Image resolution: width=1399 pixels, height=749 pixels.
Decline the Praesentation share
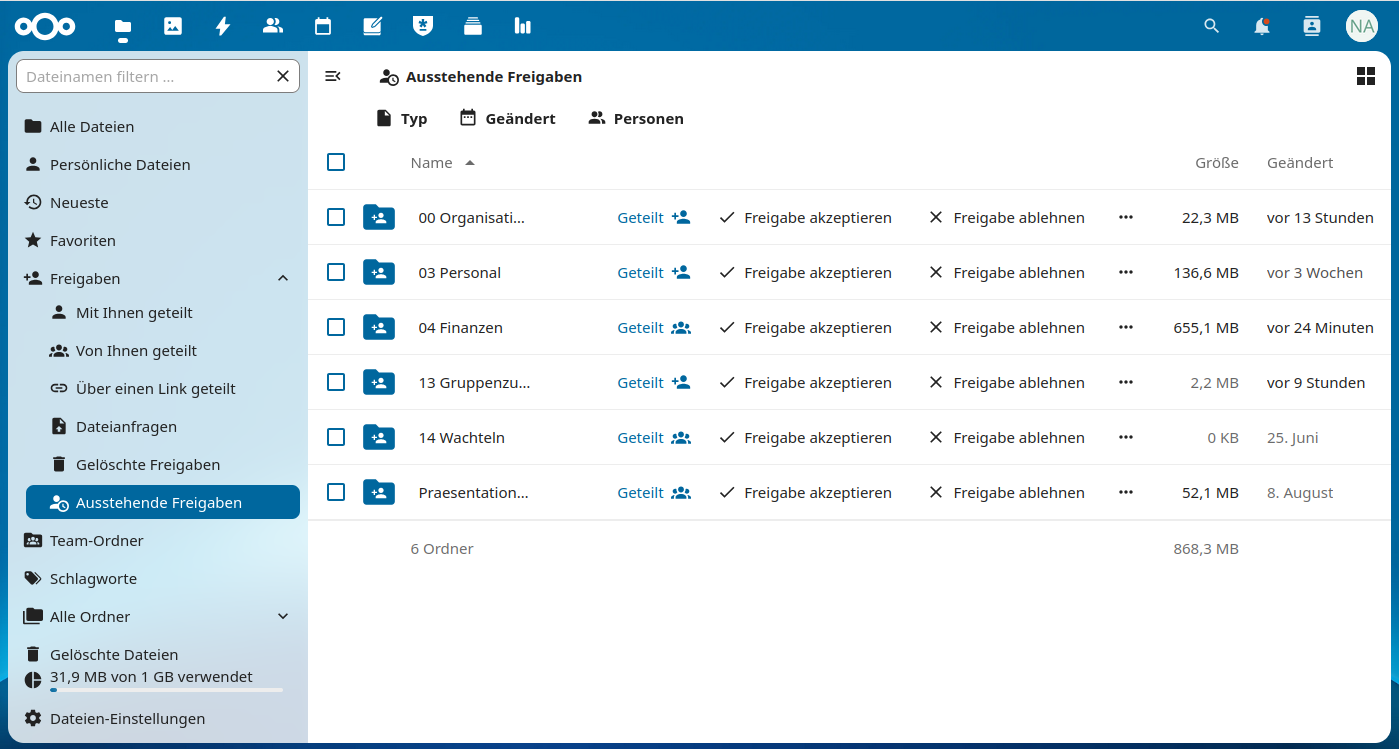[x=1006, y=492]
